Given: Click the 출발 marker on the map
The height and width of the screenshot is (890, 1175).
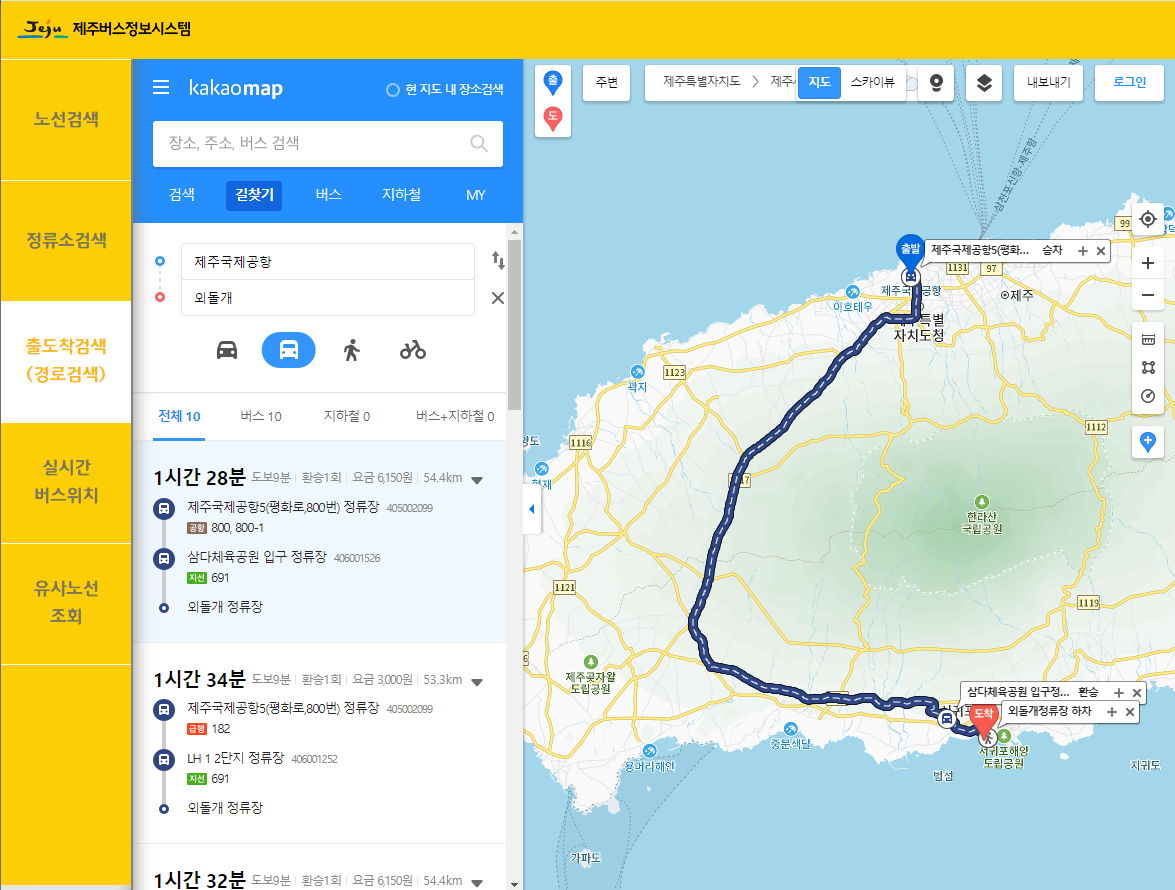Looking at the screenshot, I should pos(910,251).
